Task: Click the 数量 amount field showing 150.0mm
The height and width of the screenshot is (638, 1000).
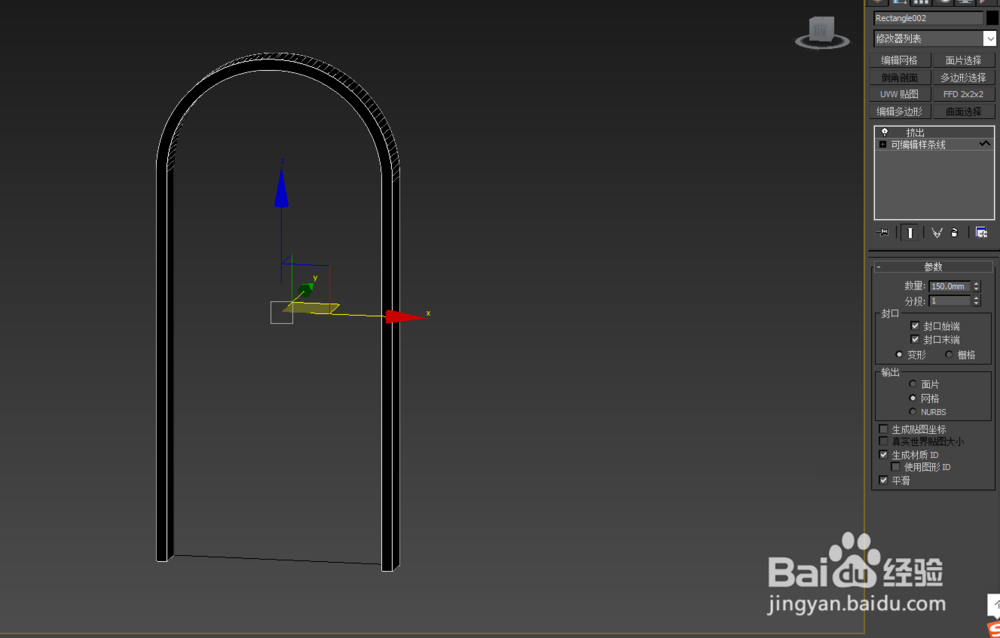Action: pyautogui.click(x=949, y=286)
